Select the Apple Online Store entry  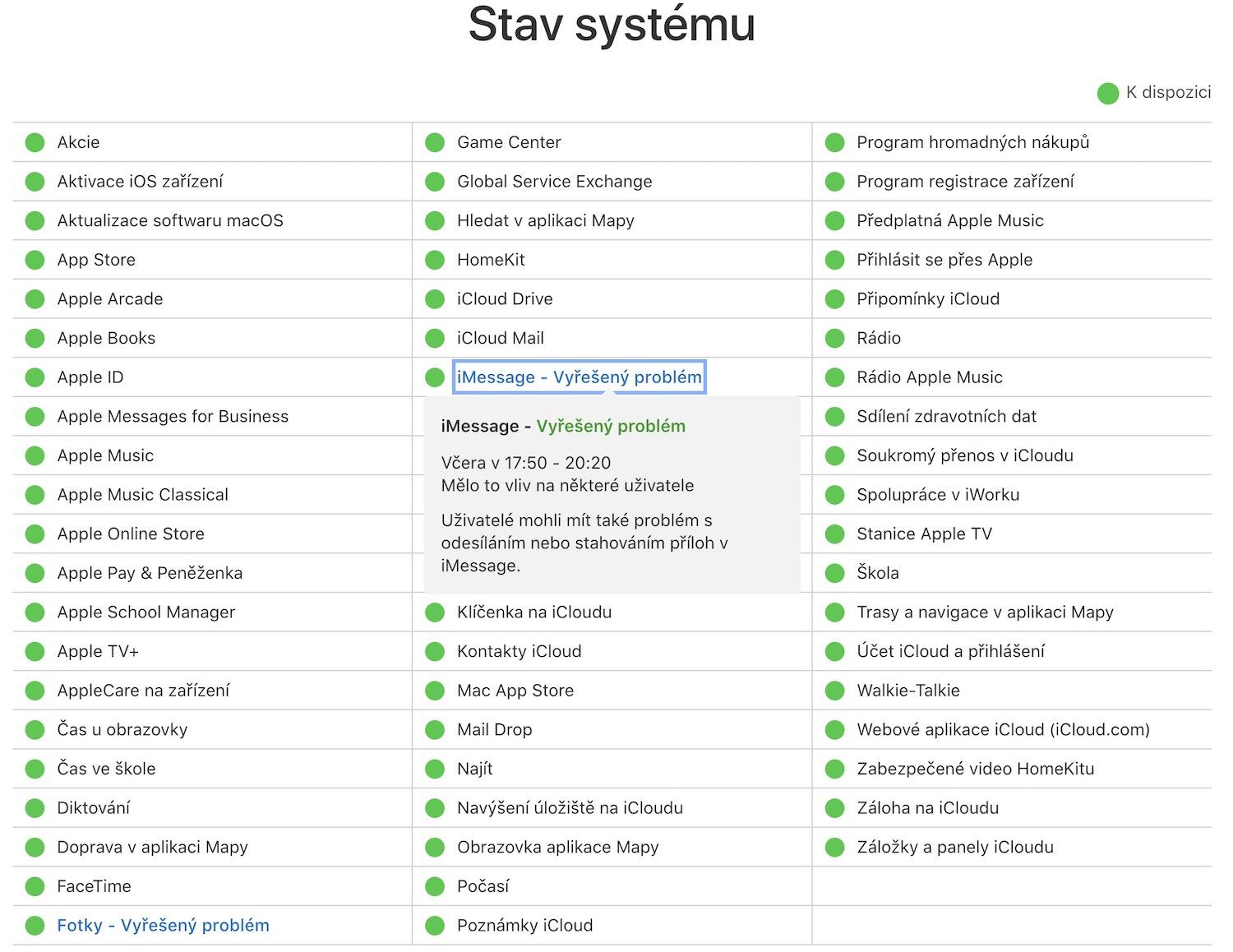point(131,534)
